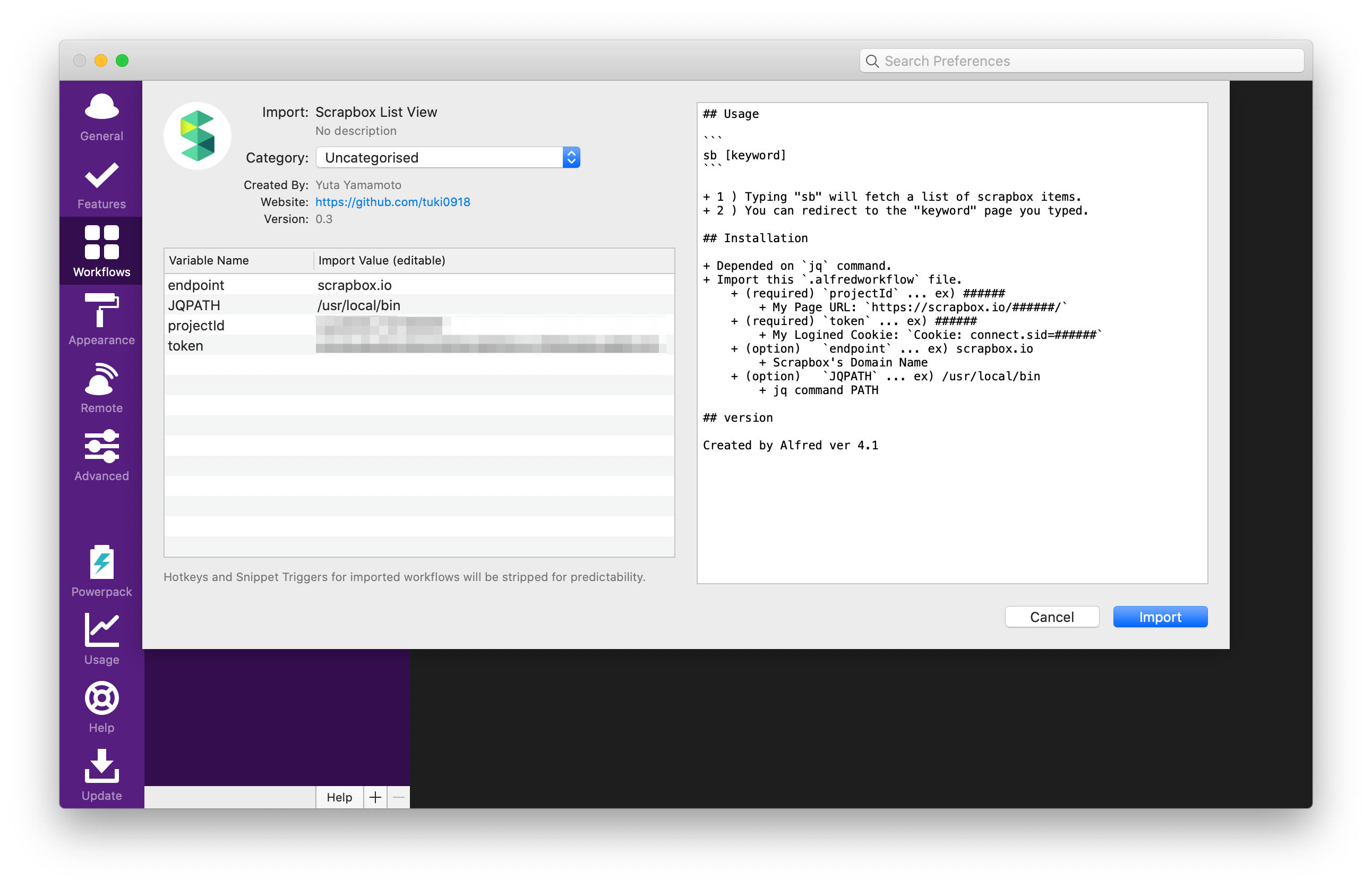Click the plus button to add workflow
1372x887 pixels.
click(x=375, y=797)
